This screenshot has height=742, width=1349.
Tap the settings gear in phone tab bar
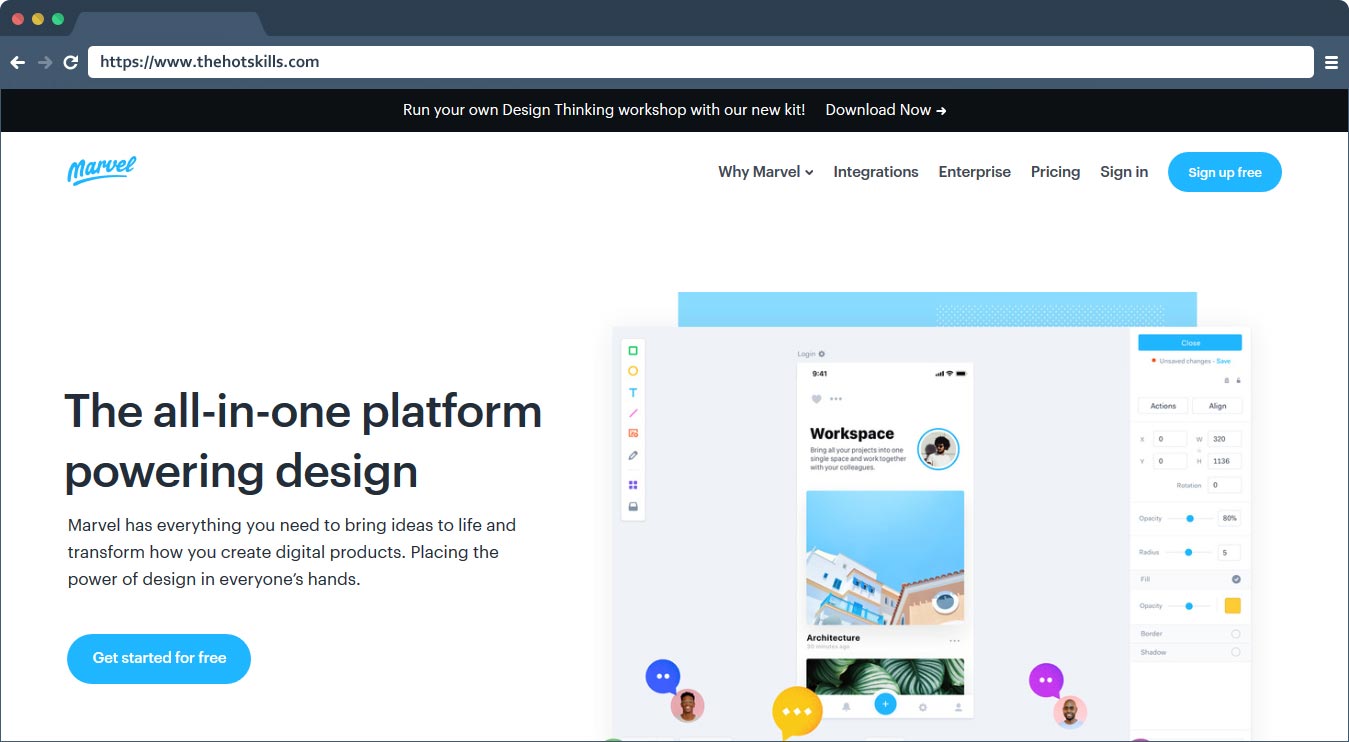[x=923, y=707]
